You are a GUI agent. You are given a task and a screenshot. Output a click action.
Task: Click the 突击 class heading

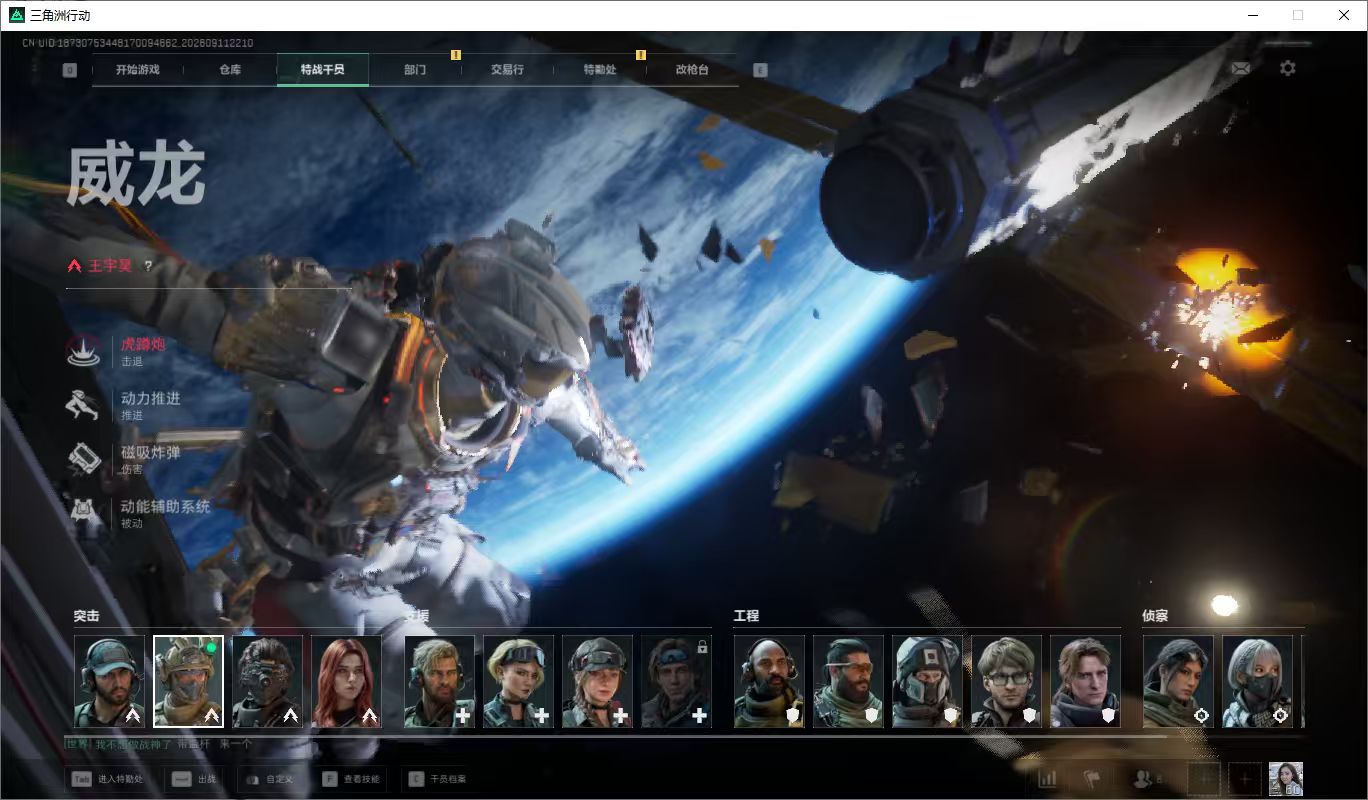click(x=86, y=616)
